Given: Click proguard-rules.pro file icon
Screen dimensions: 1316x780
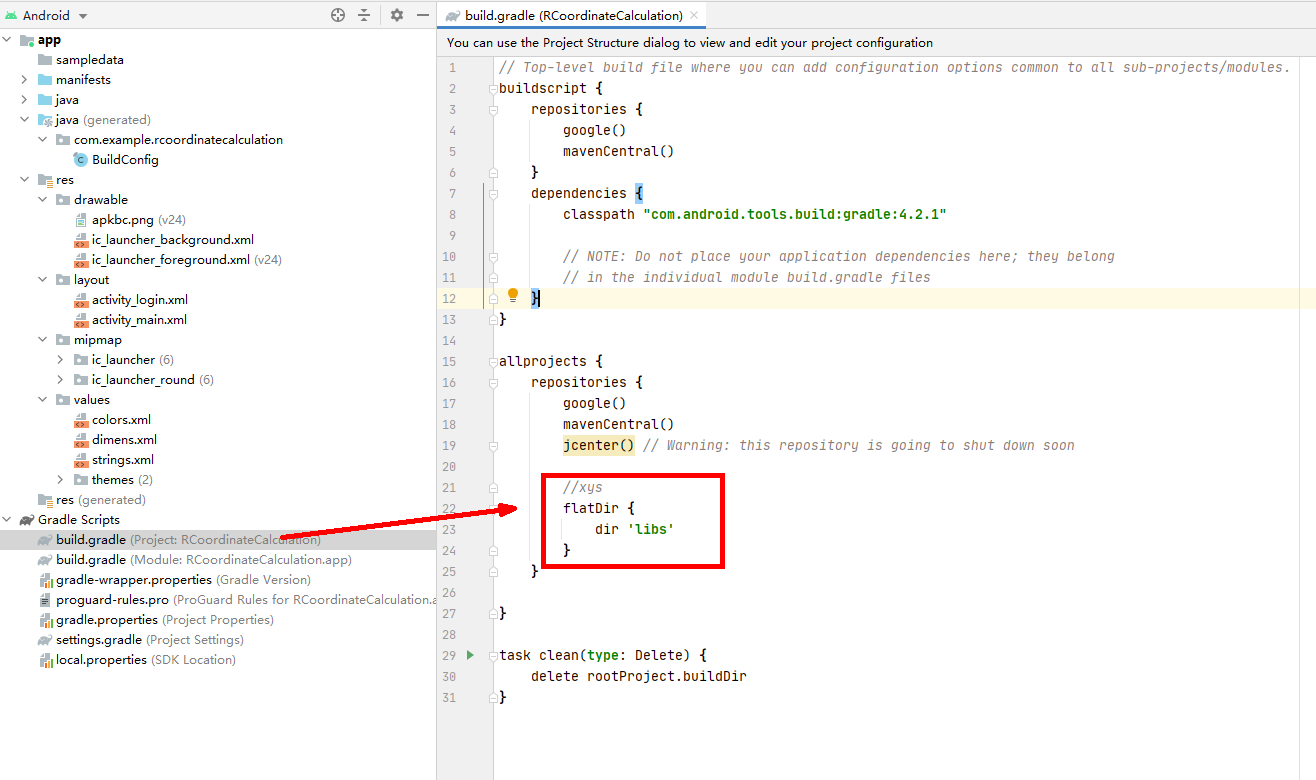Looking at the screenshot, I should [x=45, y=600].
